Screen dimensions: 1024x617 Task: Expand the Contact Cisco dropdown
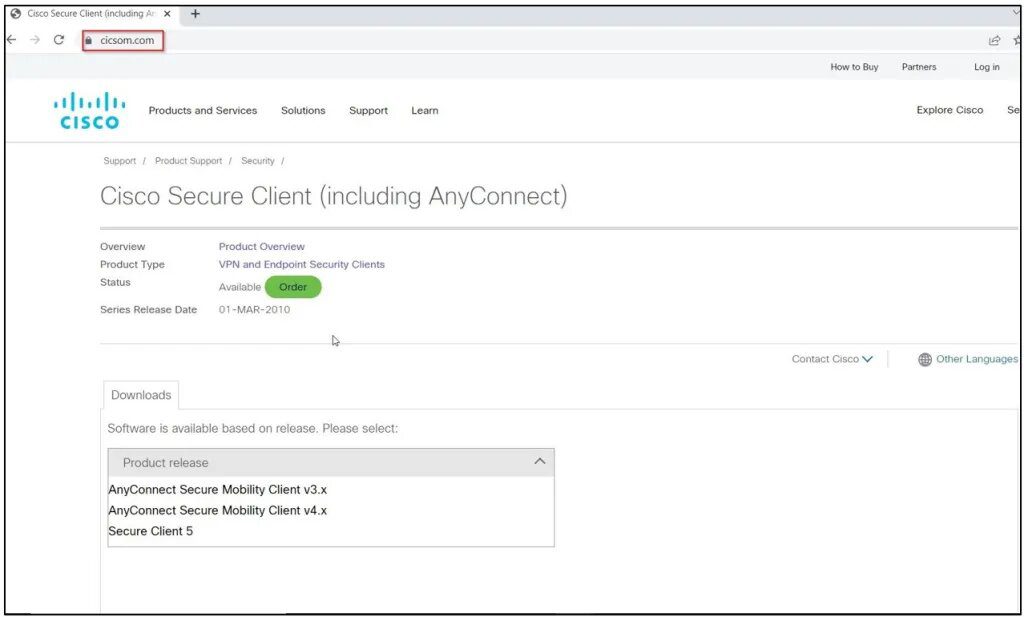832,359
